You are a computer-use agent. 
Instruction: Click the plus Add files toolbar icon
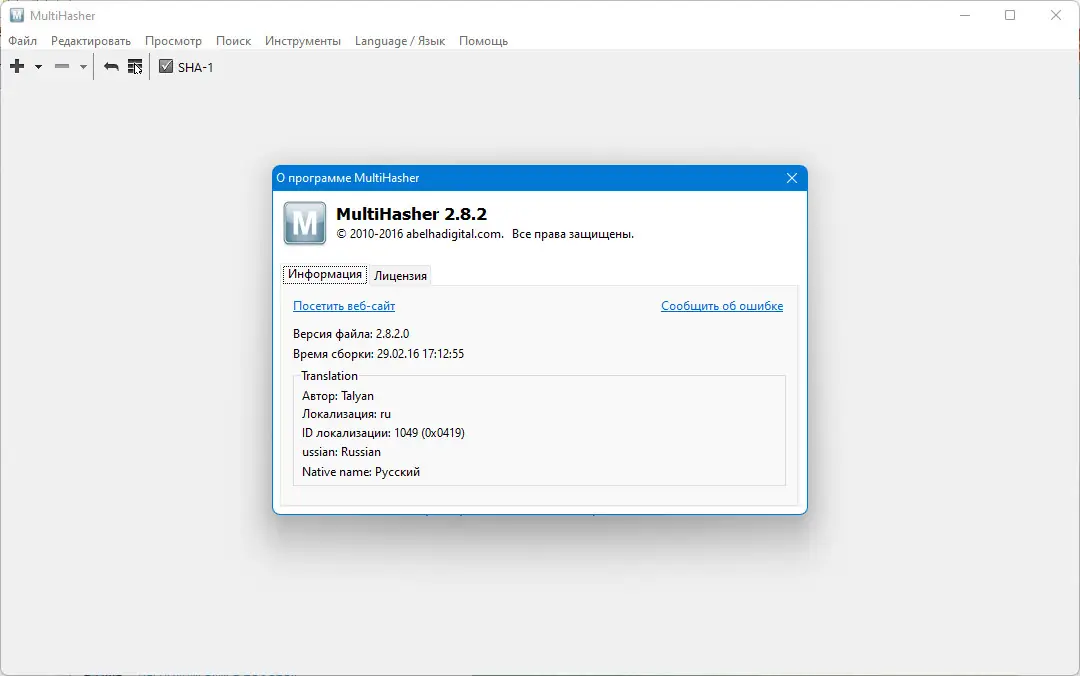point(17,66)
